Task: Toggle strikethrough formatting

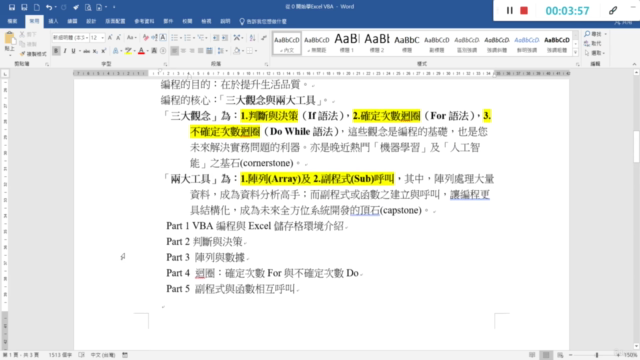Action: click(87, 51)
